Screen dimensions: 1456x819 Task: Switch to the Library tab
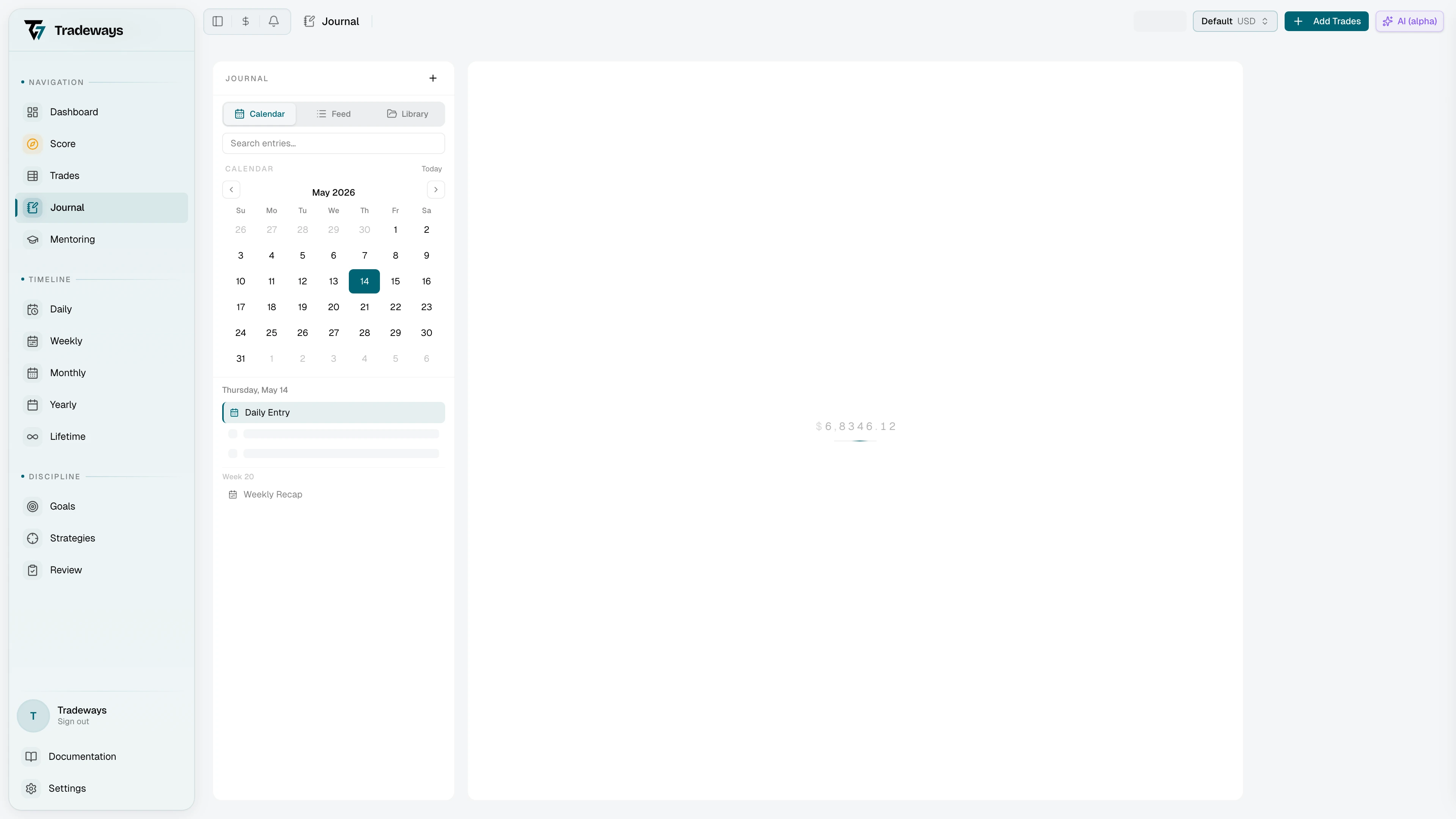pos(408,114)
